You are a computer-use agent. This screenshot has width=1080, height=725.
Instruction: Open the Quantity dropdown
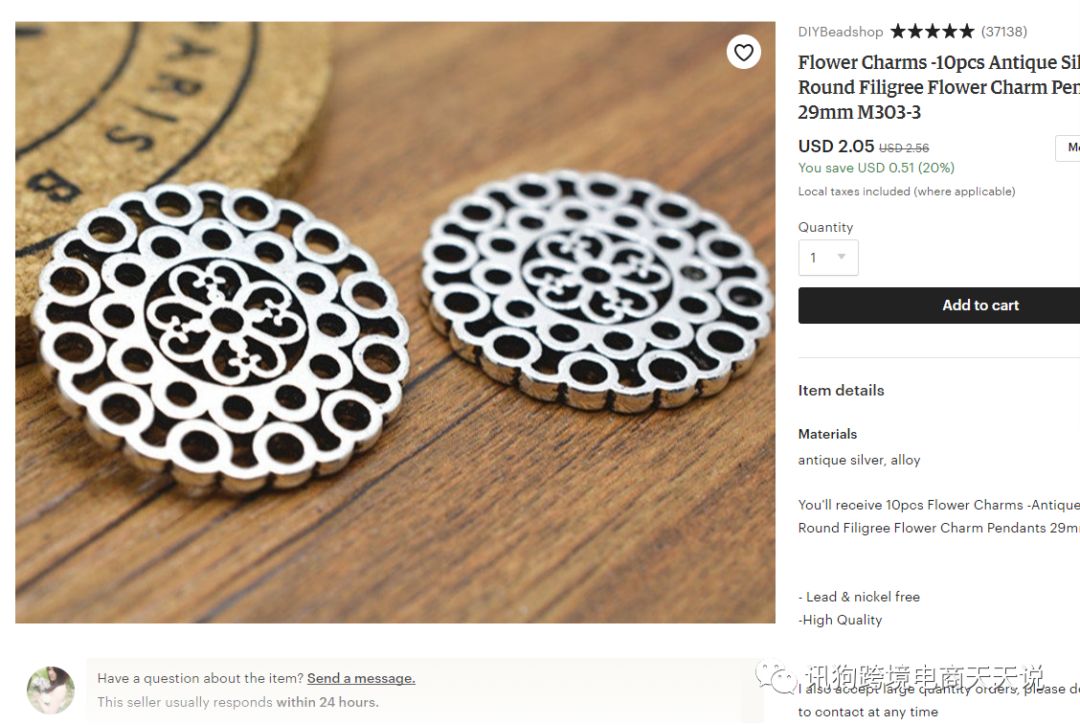coord(828,258)
